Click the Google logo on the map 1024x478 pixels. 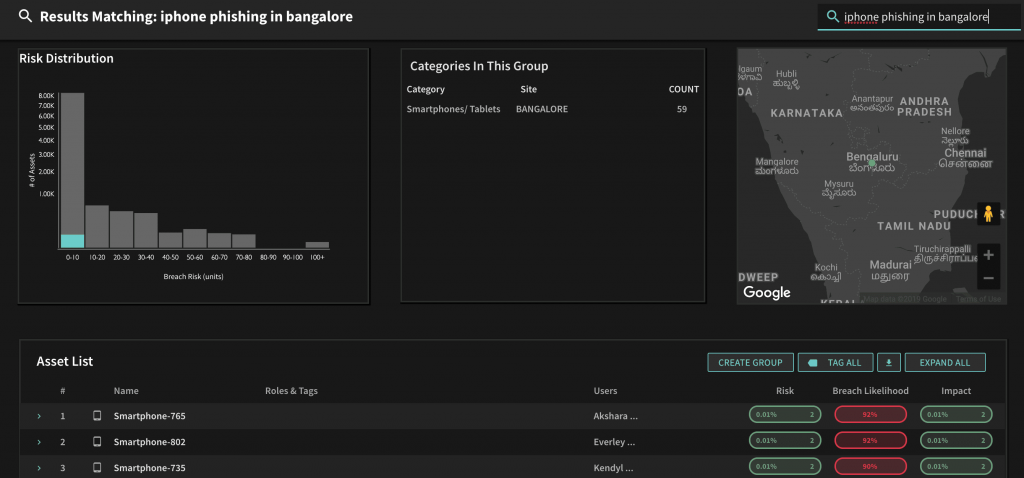767,293
